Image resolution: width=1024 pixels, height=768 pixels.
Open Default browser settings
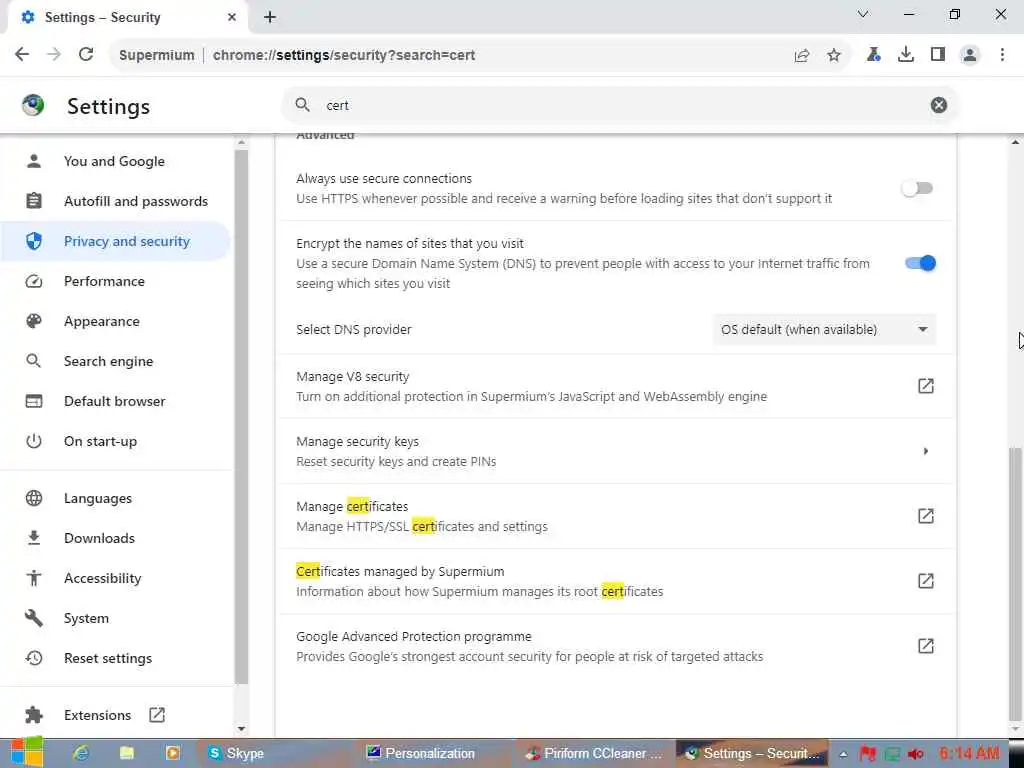[x=115, y=401]
